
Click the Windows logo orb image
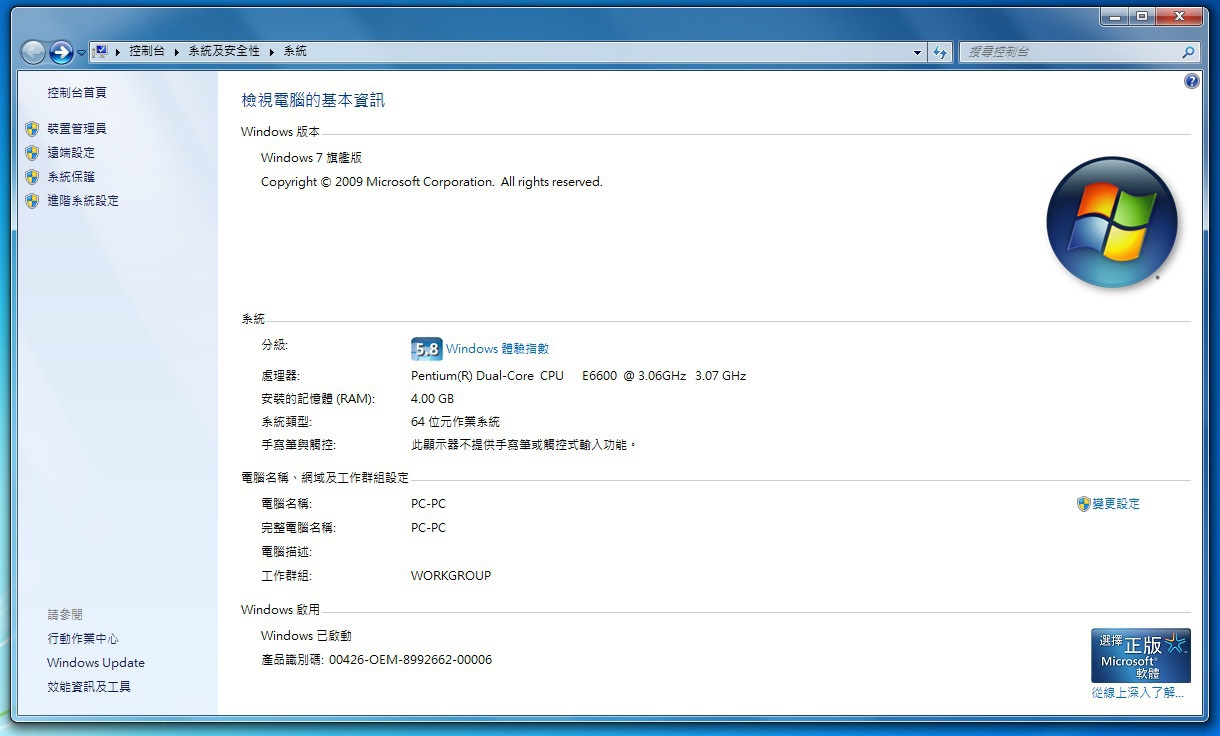(1111, 222)
